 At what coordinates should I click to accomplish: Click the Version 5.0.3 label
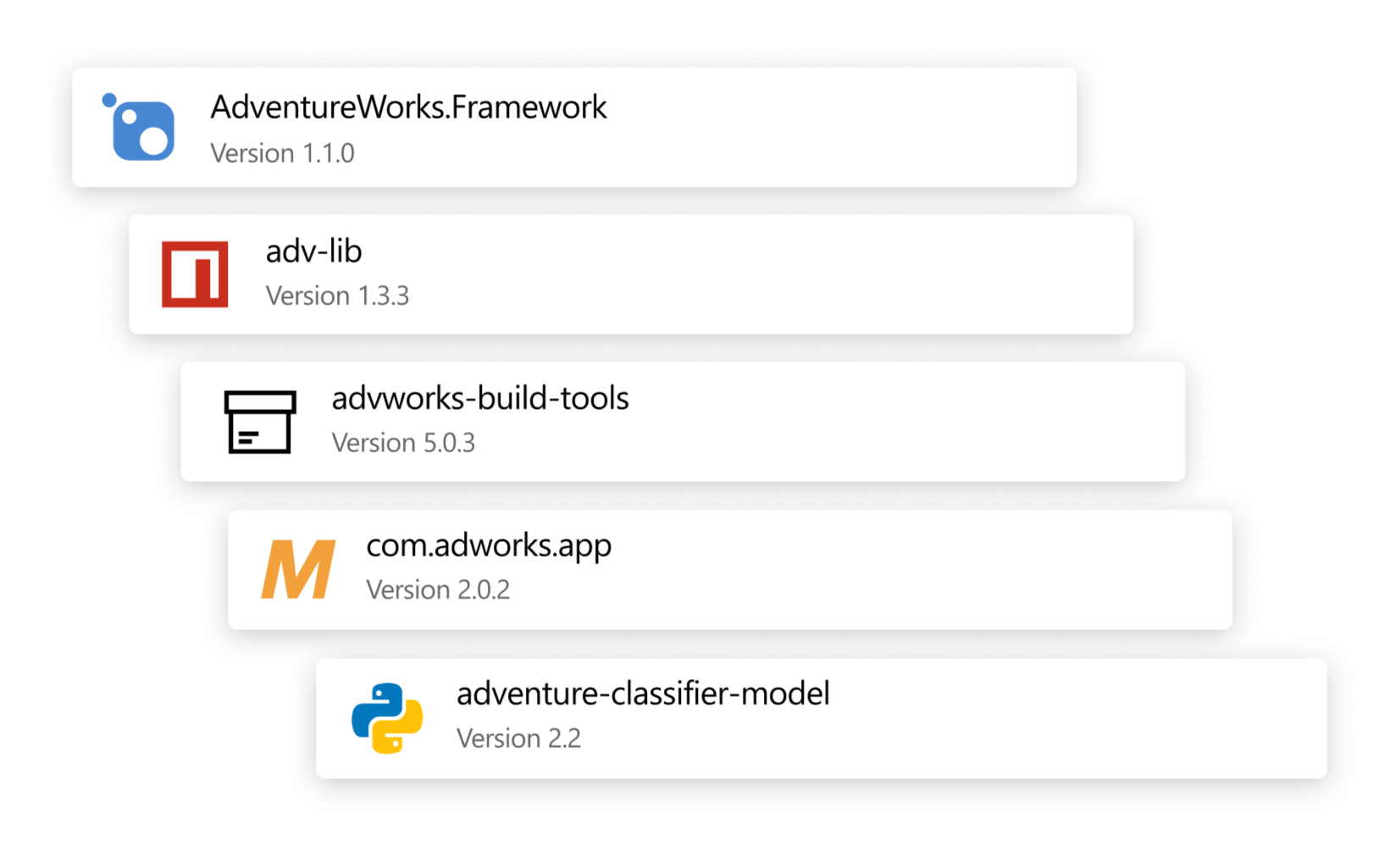click(x=403, y=444)
